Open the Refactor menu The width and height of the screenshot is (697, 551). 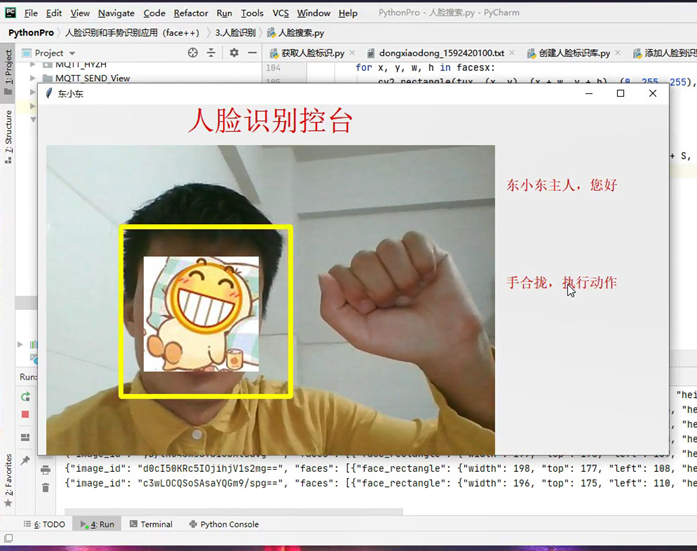pos(191,13)
